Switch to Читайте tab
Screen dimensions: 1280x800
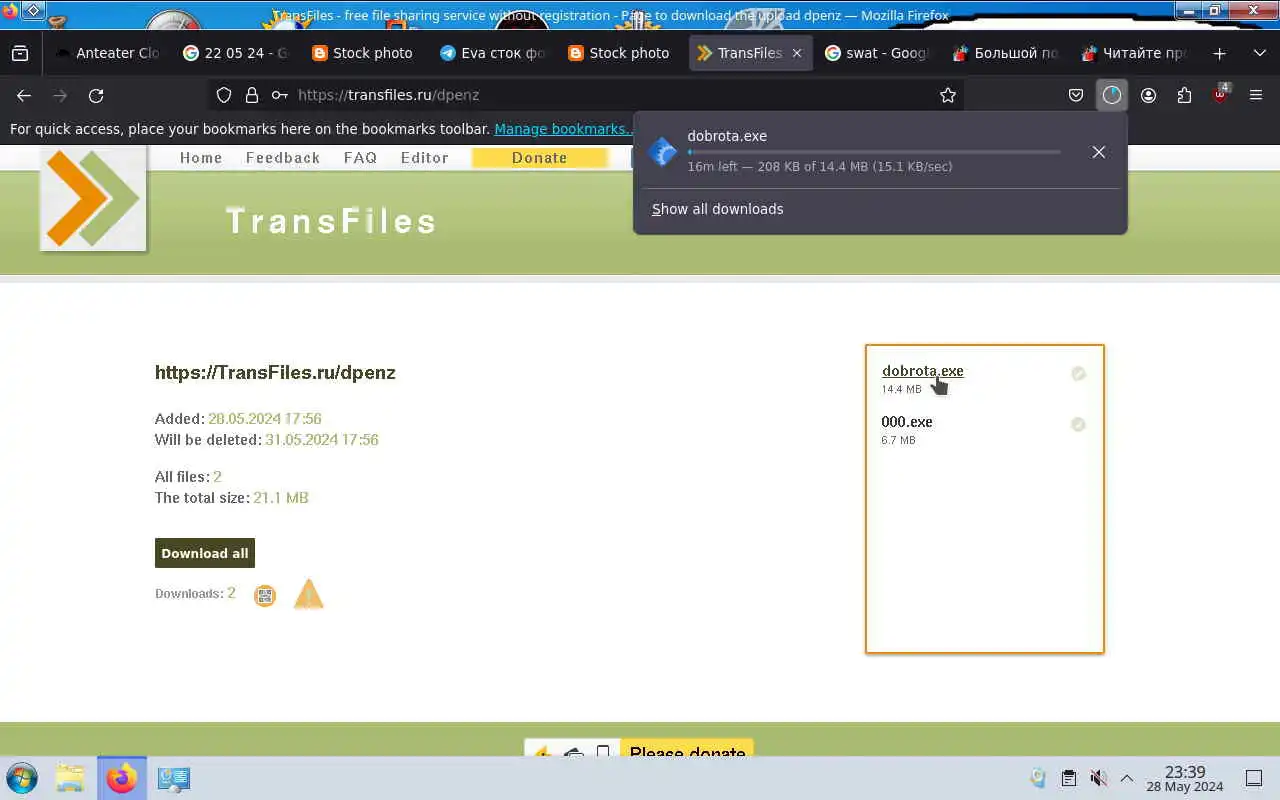coord(1133,53)
